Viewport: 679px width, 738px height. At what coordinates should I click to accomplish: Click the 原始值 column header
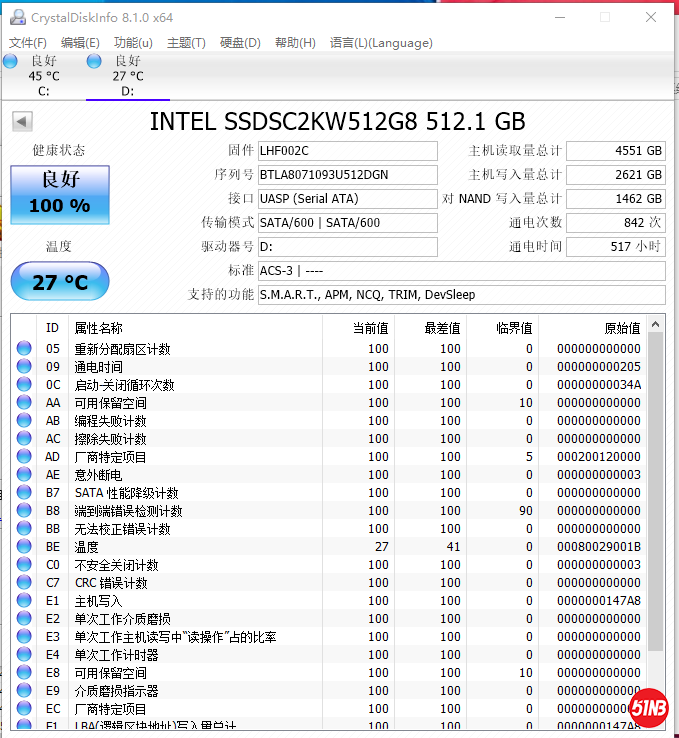click(592, 328)
